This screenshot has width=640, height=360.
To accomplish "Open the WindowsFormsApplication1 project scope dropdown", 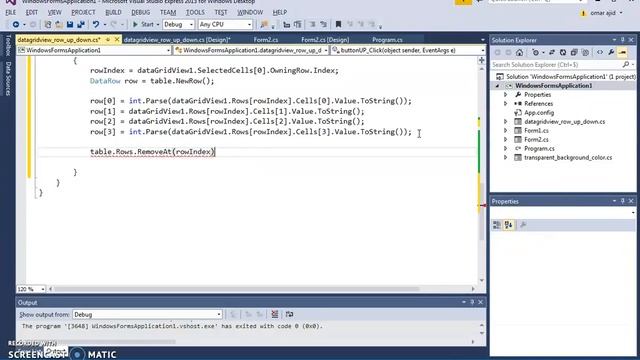I will point(94,50).
